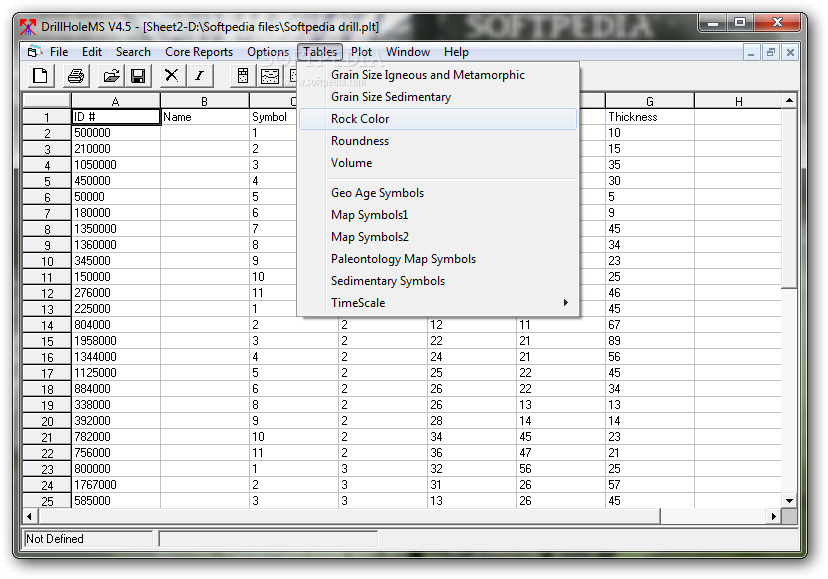Open Map Symbols1 table
This screenshot has height=579, width=828.
coord(438,215)
